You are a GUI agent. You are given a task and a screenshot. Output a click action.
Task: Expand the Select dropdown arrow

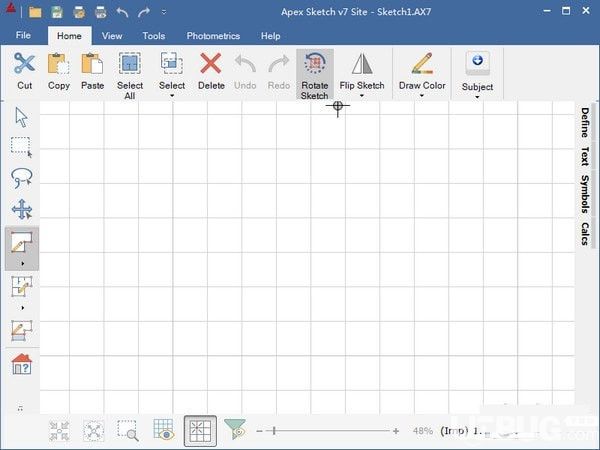172,96
